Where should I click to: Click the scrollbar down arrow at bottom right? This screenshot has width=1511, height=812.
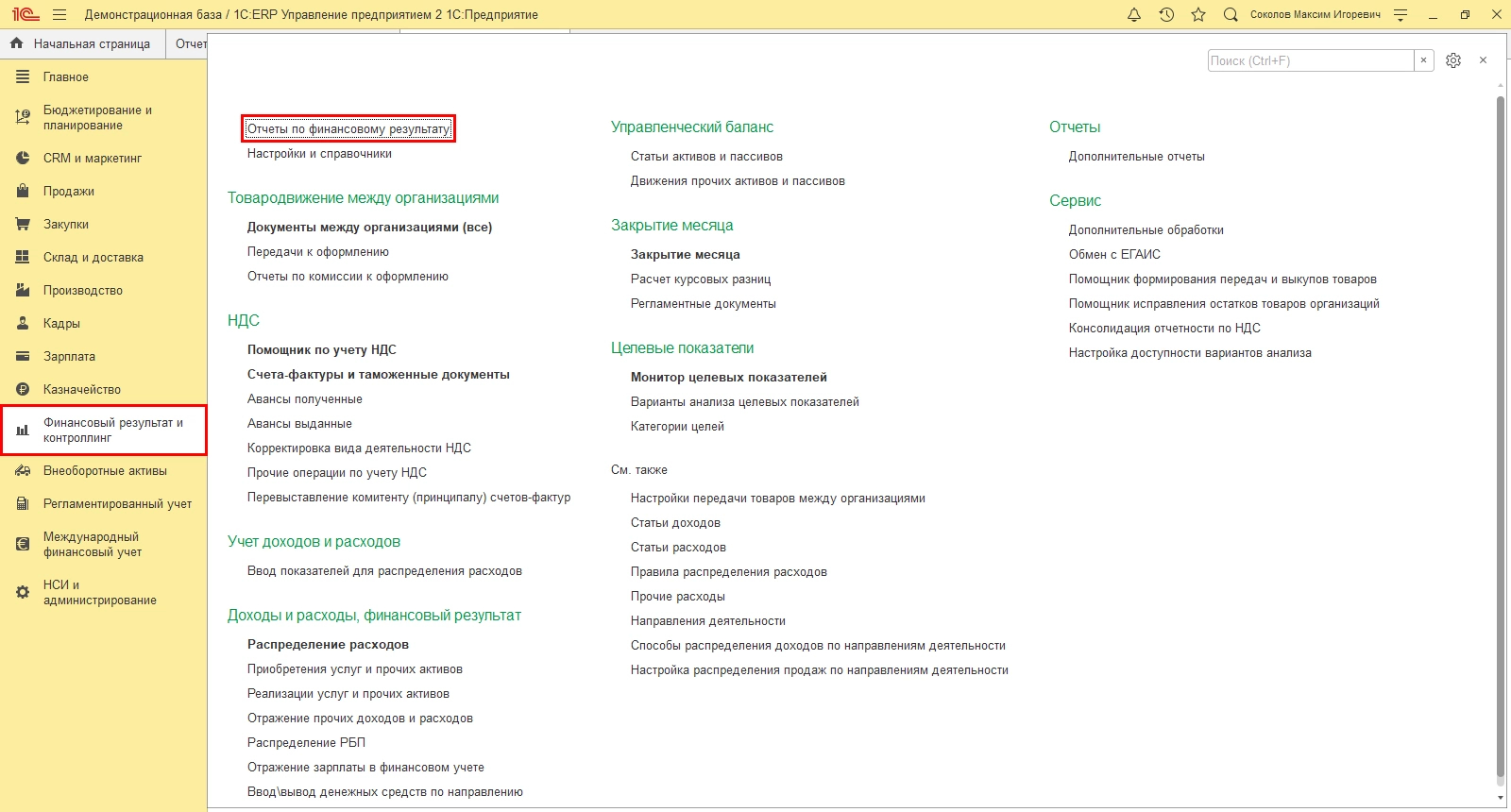pyautogui.click(x=1501, y=798)
